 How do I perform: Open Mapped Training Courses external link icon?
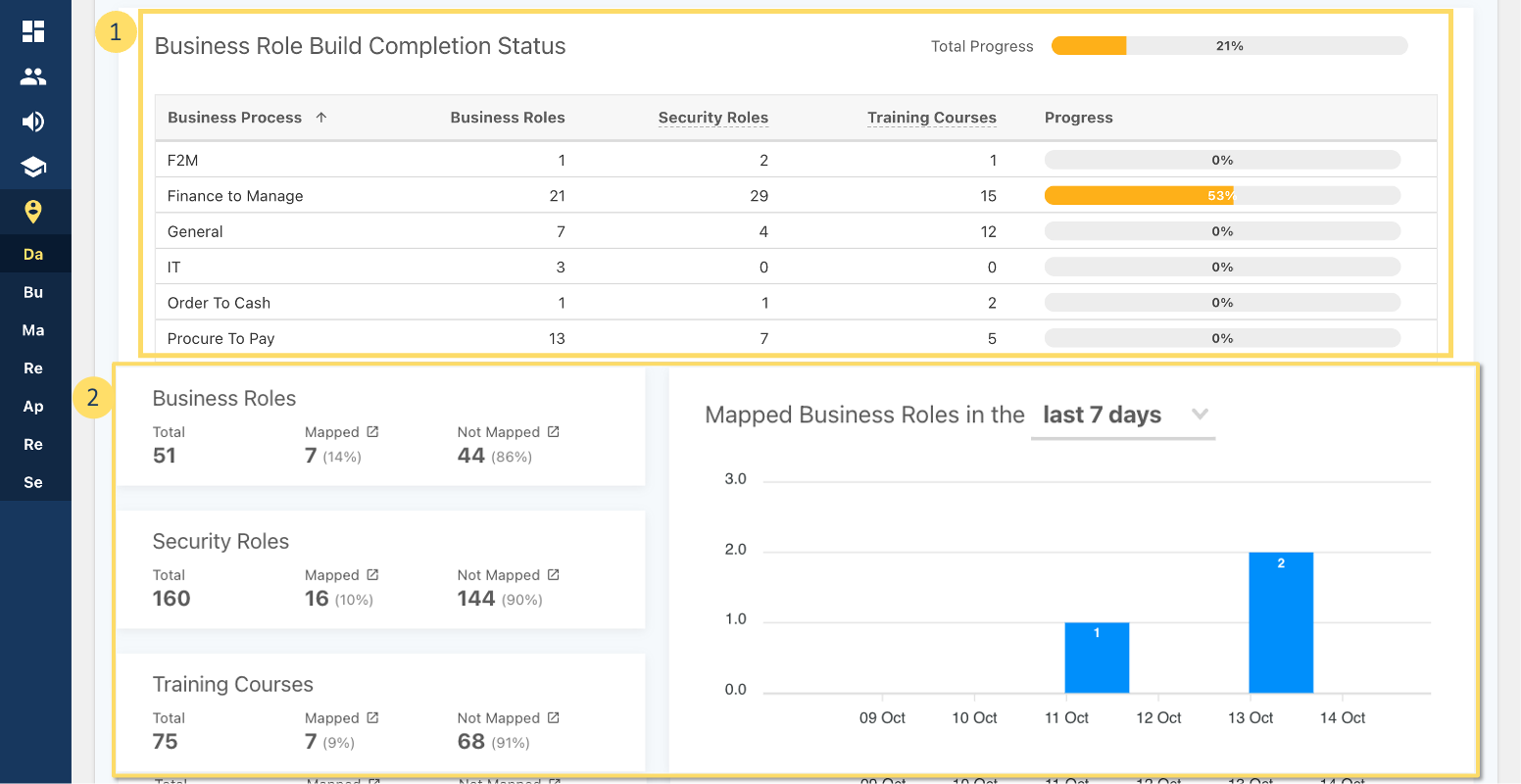(371, 717)
